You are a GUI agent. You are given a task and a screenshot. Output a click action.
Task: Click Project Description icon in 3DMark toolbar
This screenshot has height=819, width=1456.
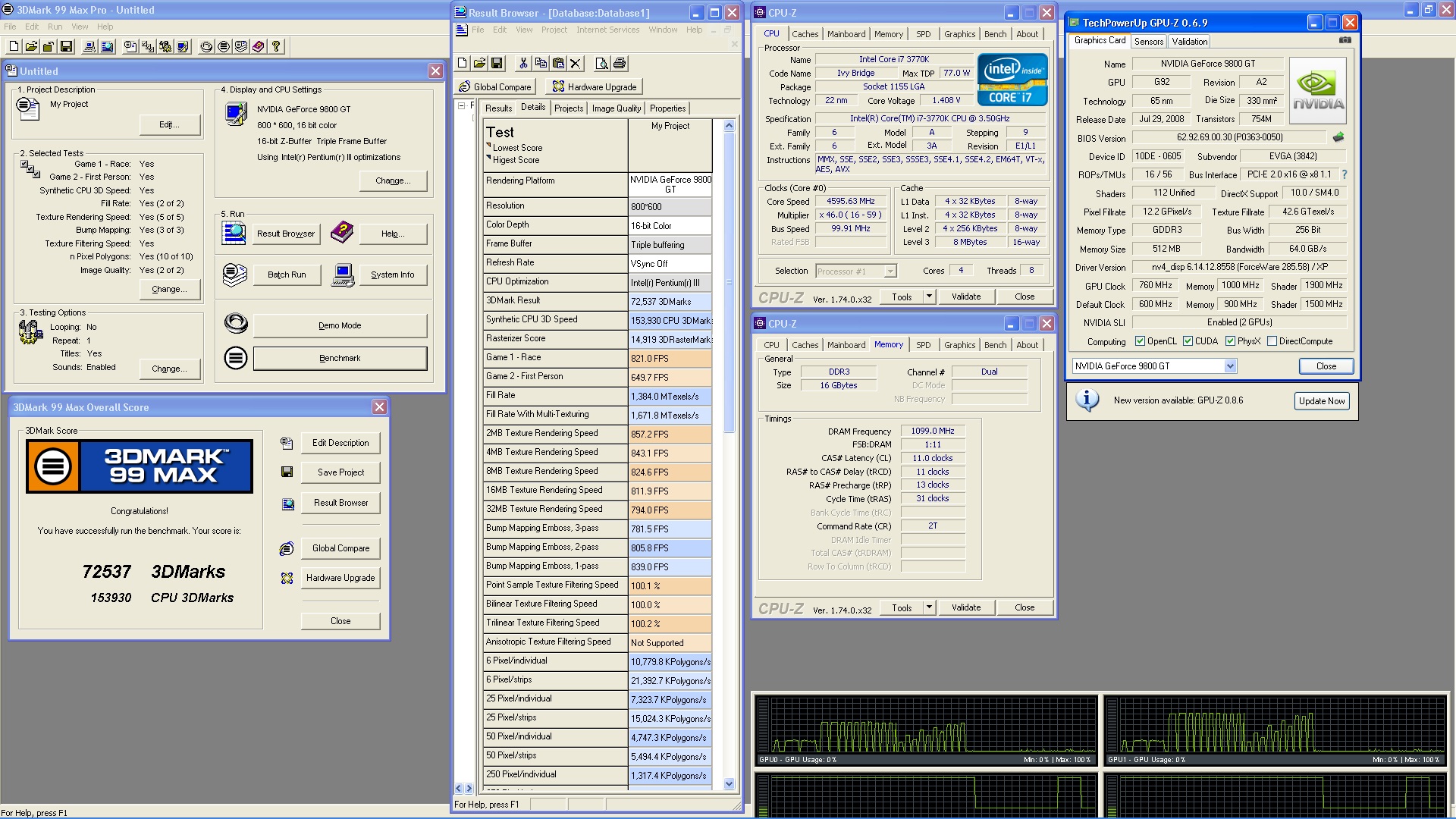click(130, 47)
